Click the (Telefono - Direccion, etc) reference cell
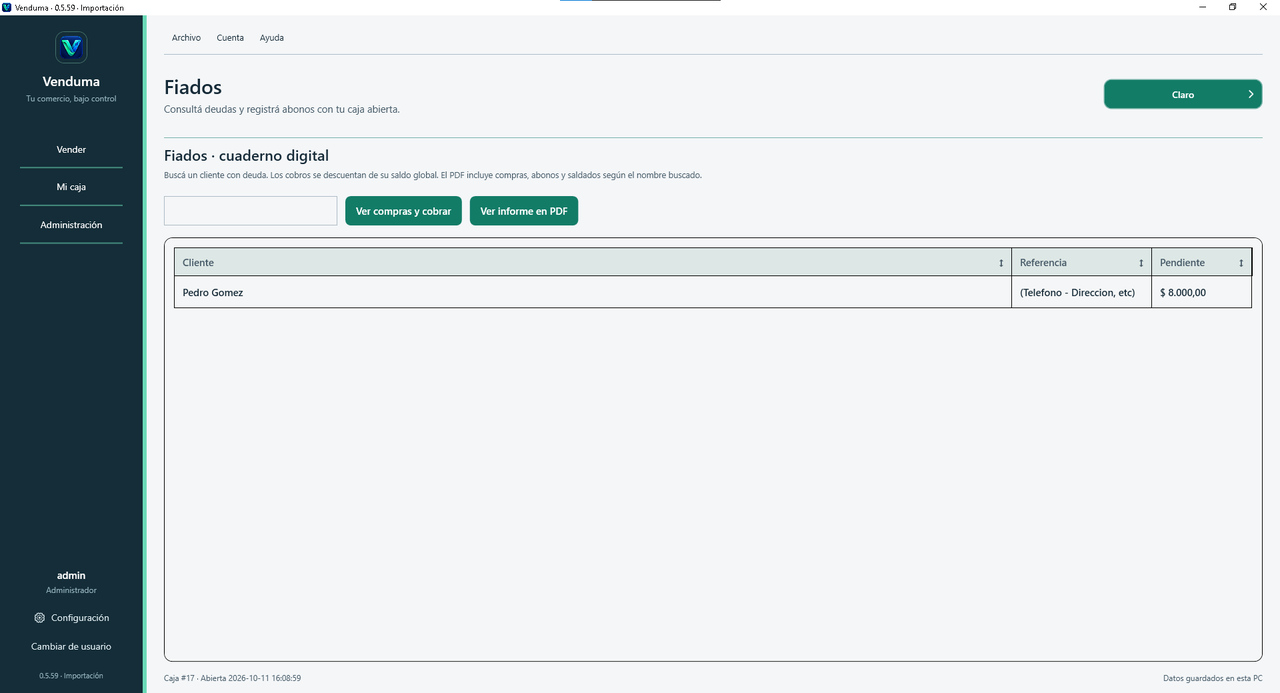Screen dimensions: 1280x693 (x=1081, y=292)
